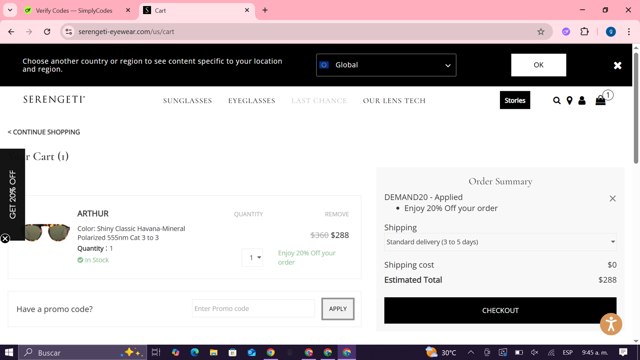Screen dimensions: 640x360
Task: Open the item quantity dropdown
Action: click(x=253, y=258)
